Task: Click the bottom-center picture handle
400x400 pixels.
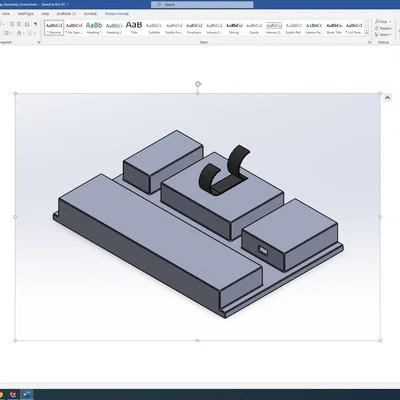Action: pyautogui.click(x=198, y=341)
